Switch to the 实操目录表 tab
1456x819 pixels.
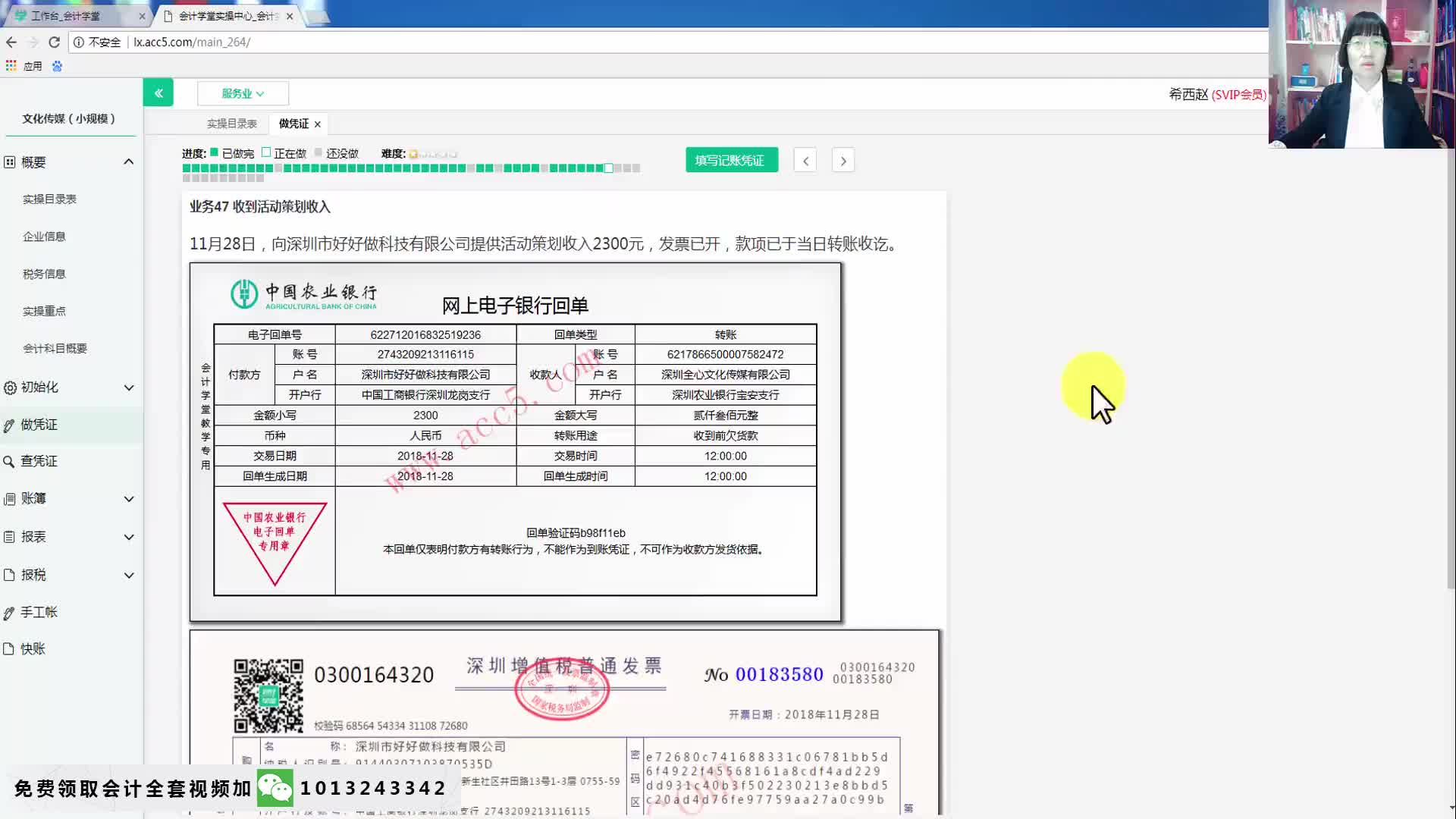[x=231, y=123]
